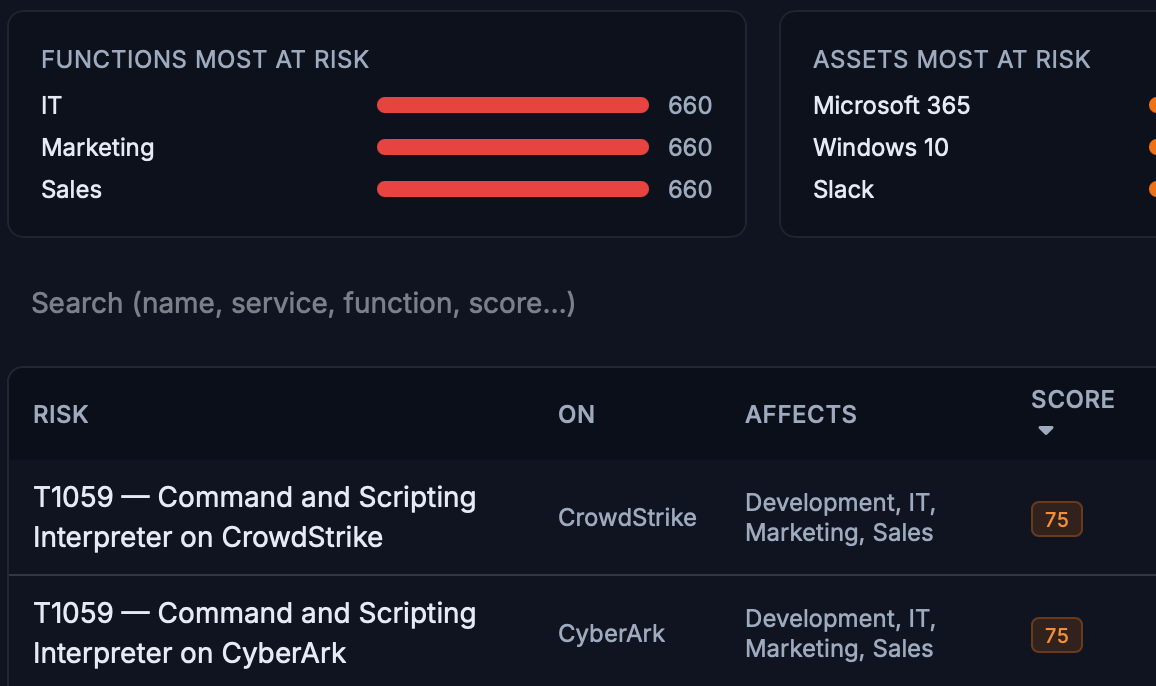
Task: Click the CrowdStrike cell in ON column
Action: [x=627, y=518]
